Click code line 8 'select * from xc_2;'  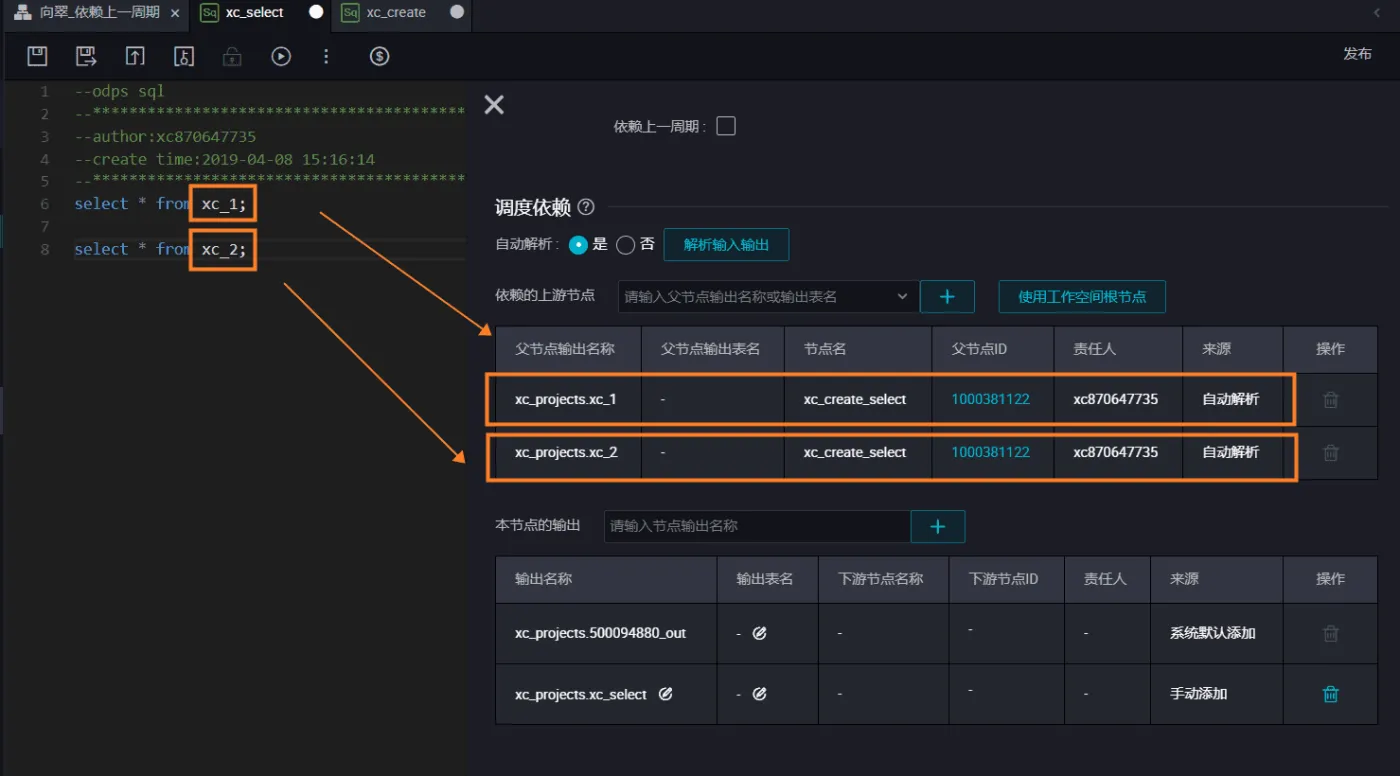click(160, 249)
